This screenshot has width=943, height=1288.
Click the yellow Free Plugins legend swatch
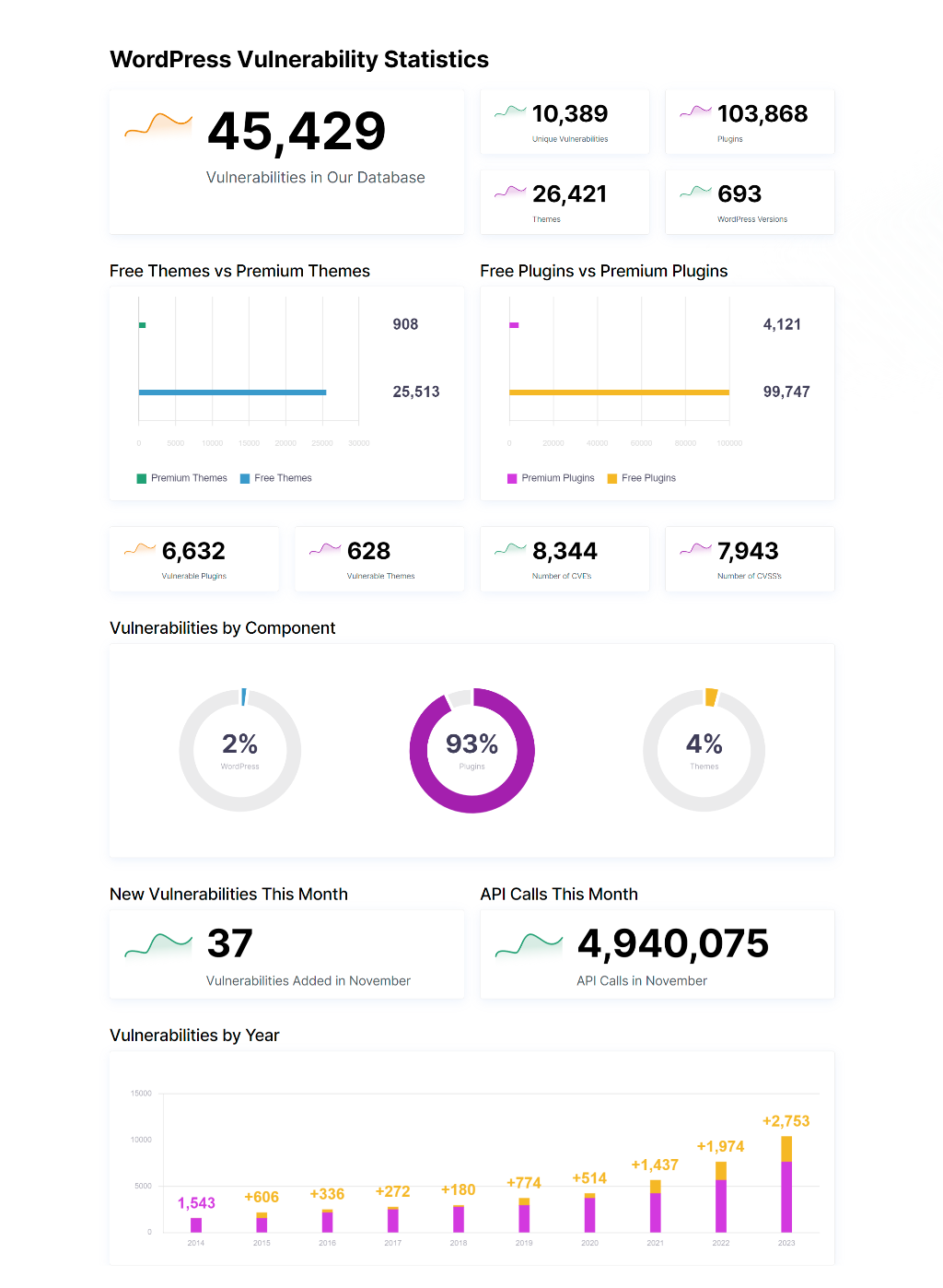612,478
